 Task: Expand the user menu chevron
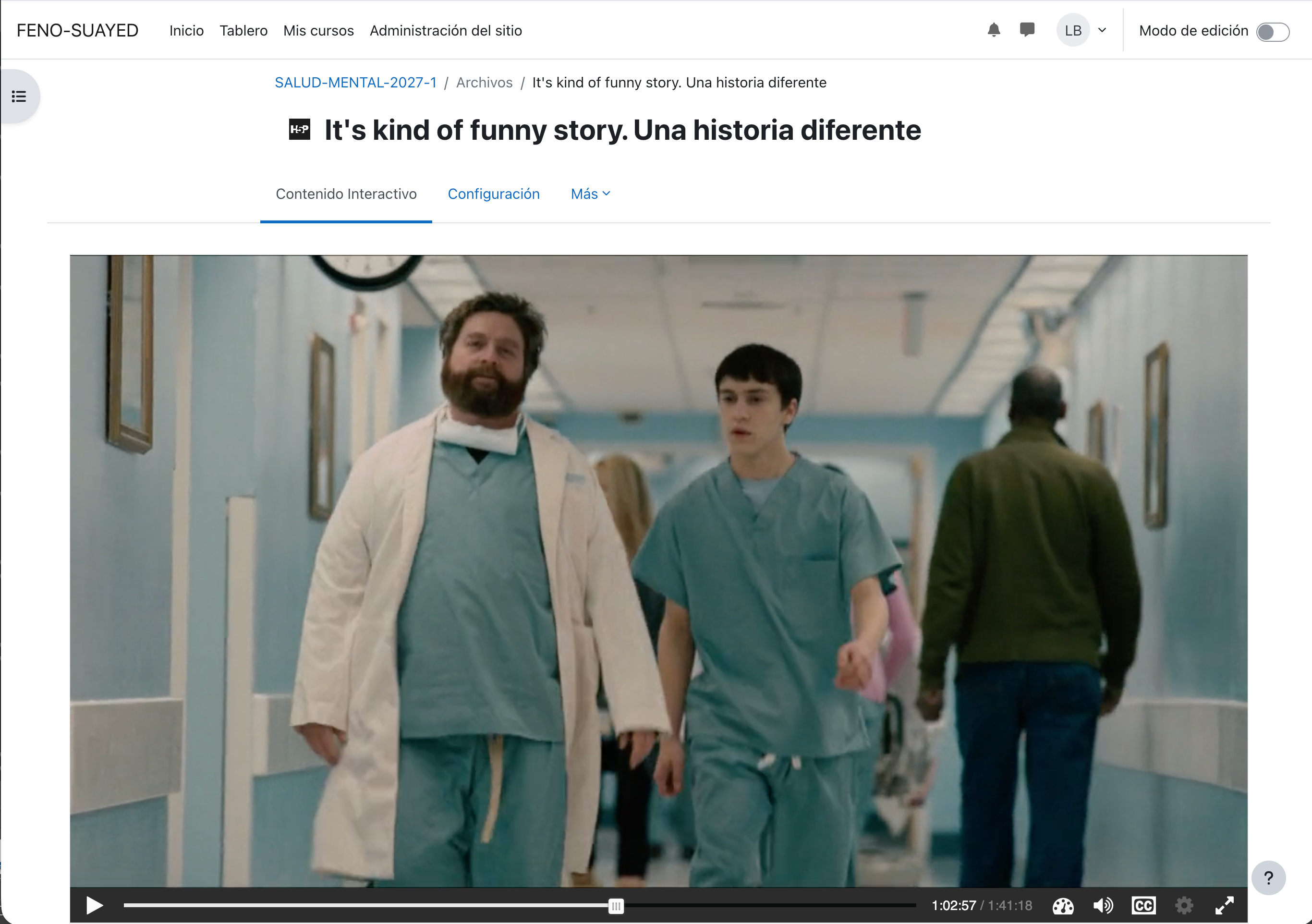[1102, 30]
